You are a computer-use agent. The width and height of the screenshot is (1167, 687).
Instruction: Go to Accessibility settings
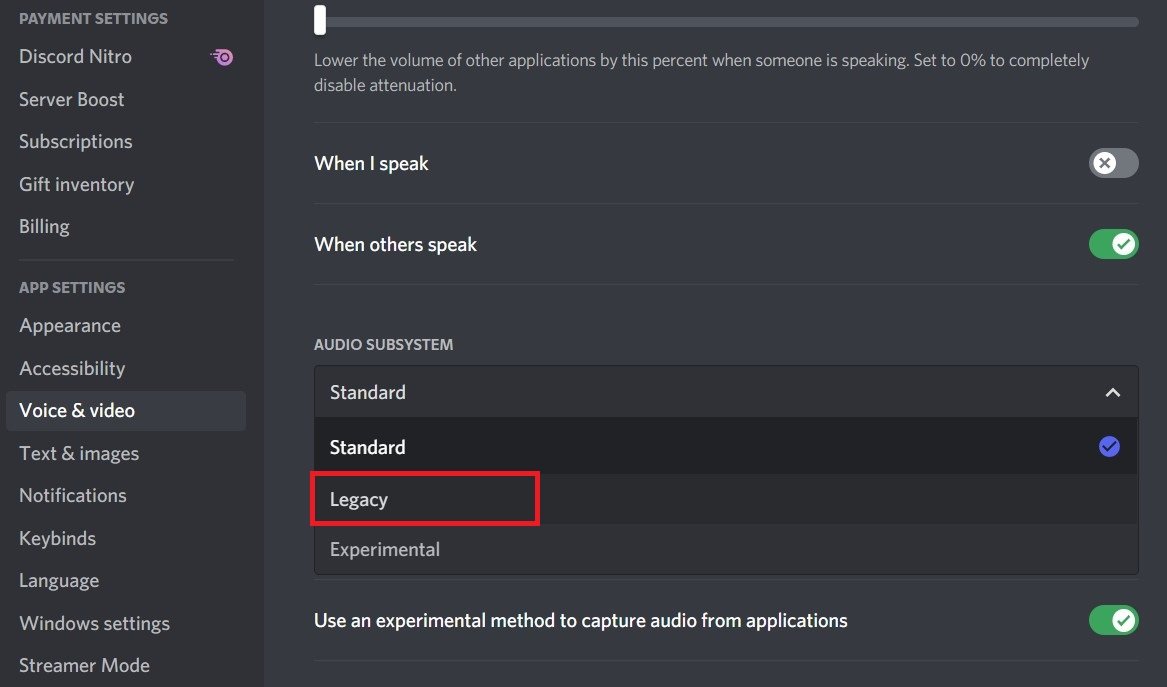72,369
